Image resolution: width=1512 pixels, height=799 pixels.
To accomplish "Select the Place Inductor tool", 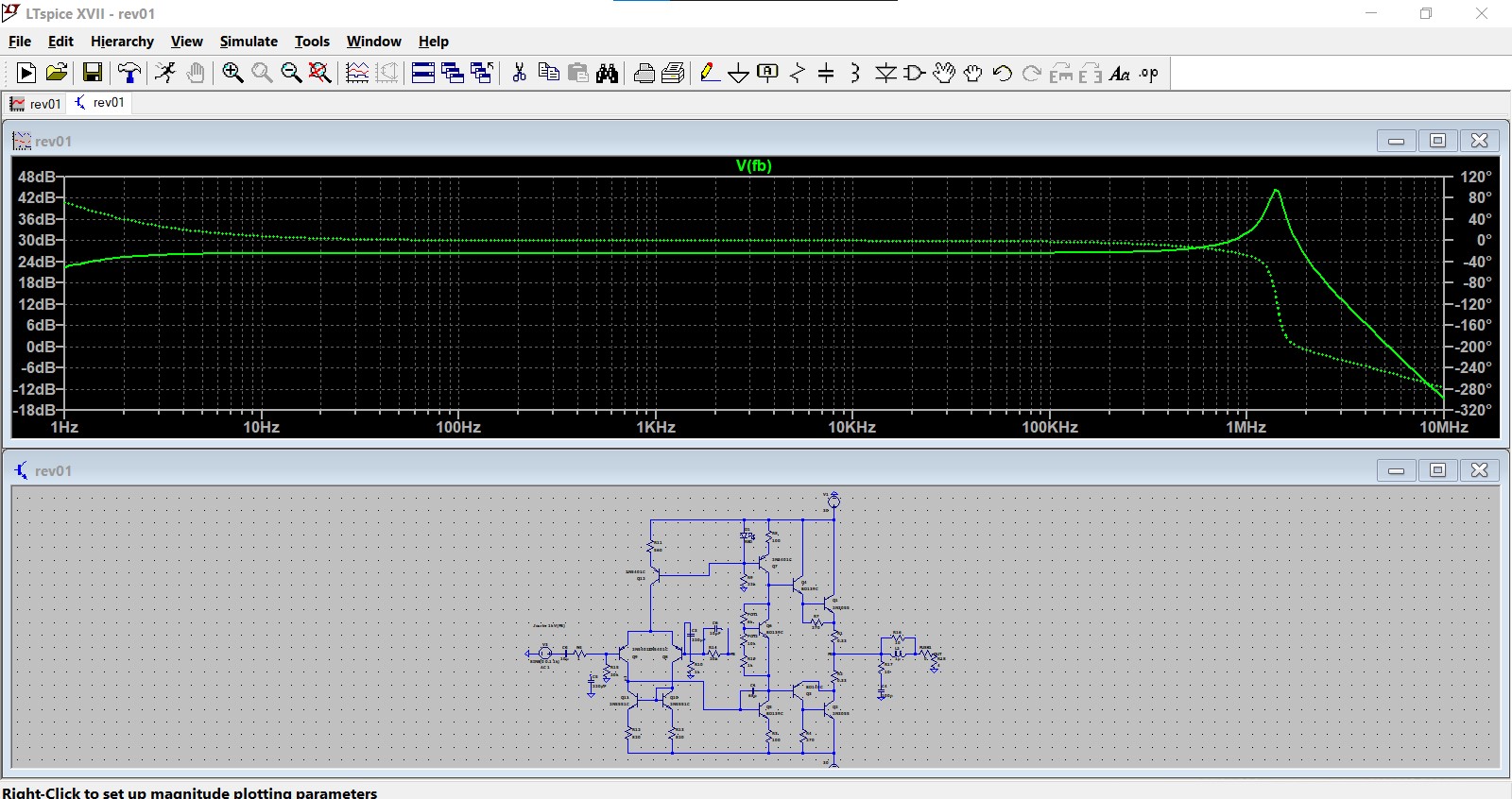I will [x=855, y=73].
